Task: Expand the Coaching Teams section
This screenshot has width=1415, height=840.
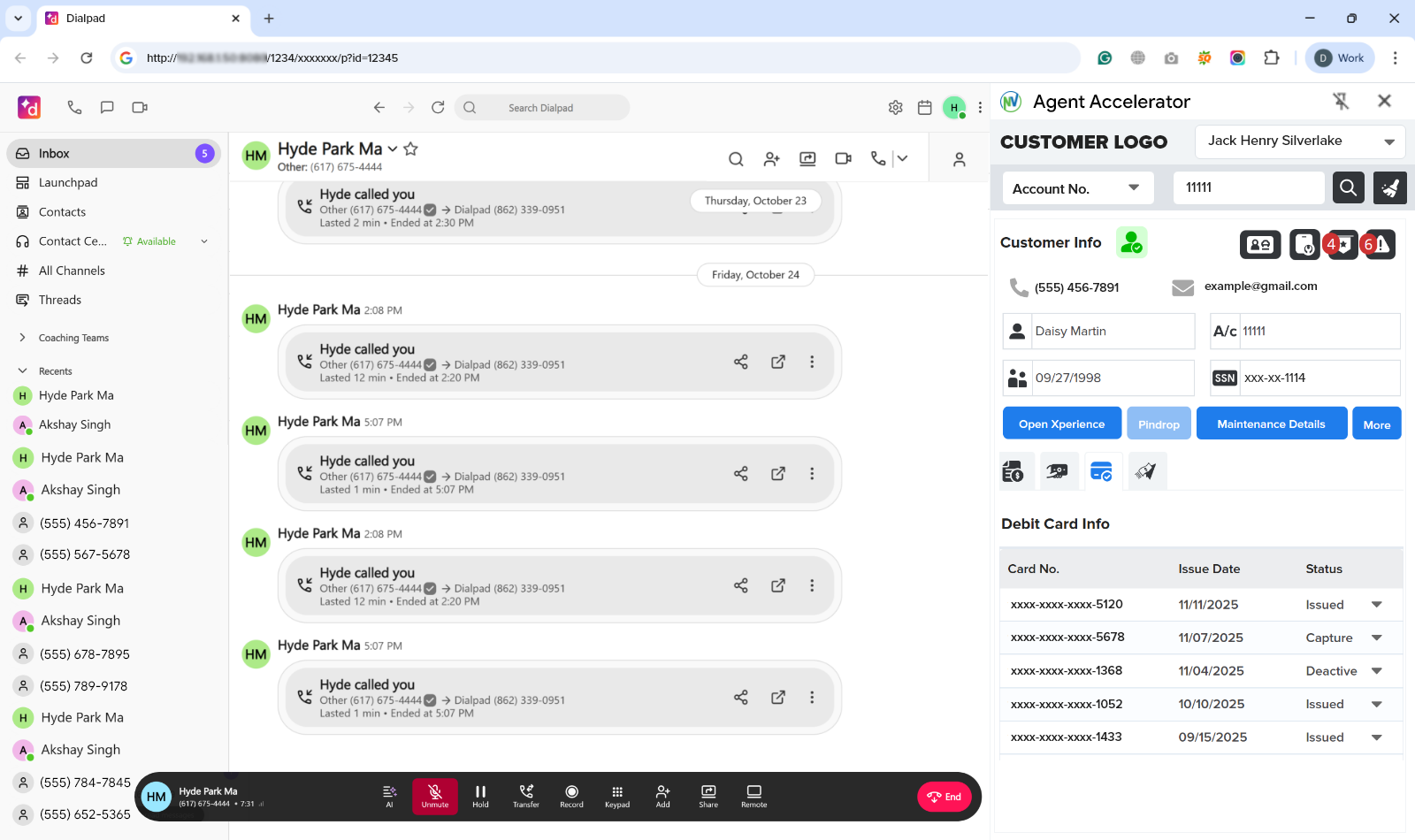Action: 23,338
